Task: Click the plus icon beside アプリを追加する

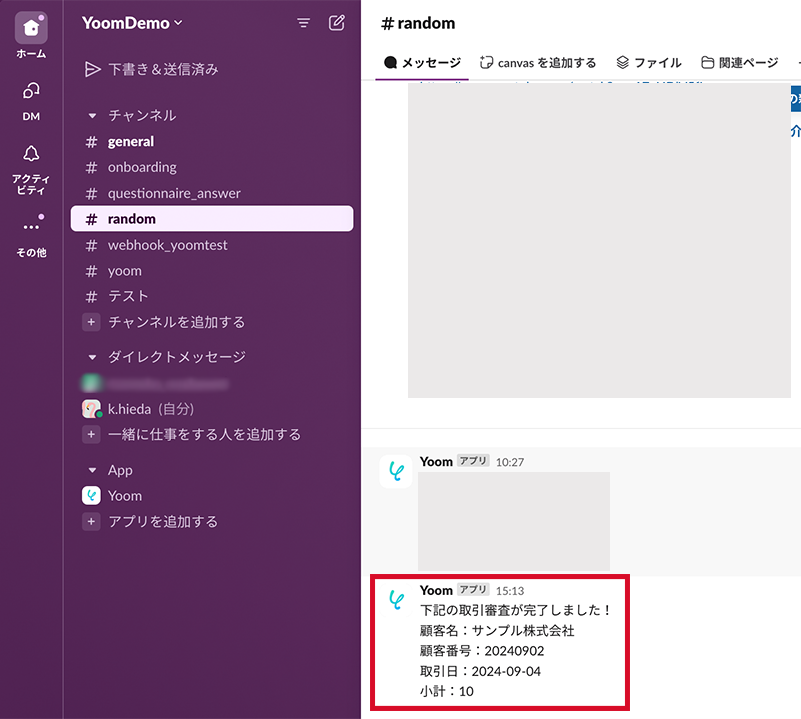Action: click(x=91, y=521)
